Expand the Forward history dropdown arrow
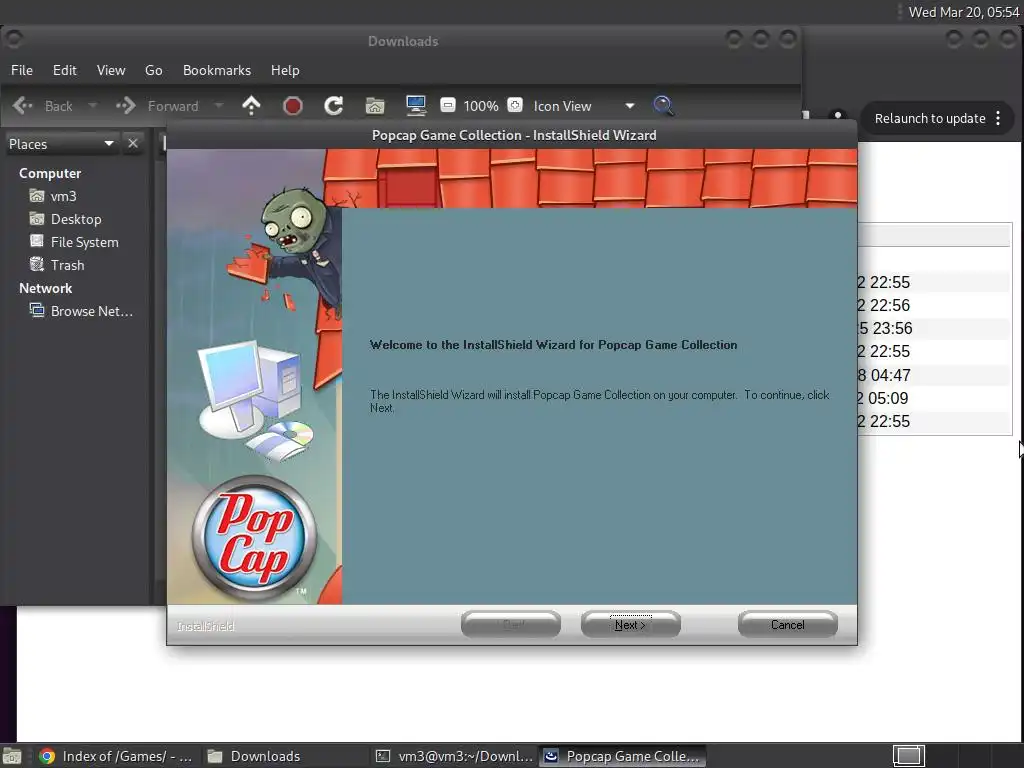1024x768 pixels. (219, 105)
